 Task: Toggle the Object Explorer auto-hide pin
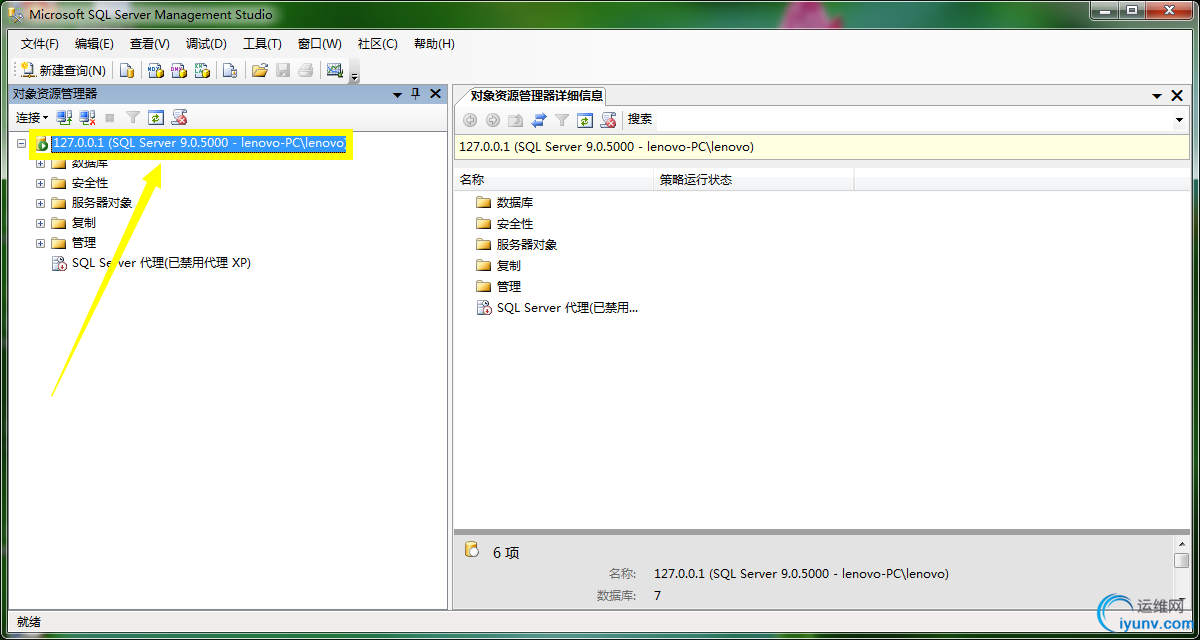pyautogui.click(x=416, y=94)
